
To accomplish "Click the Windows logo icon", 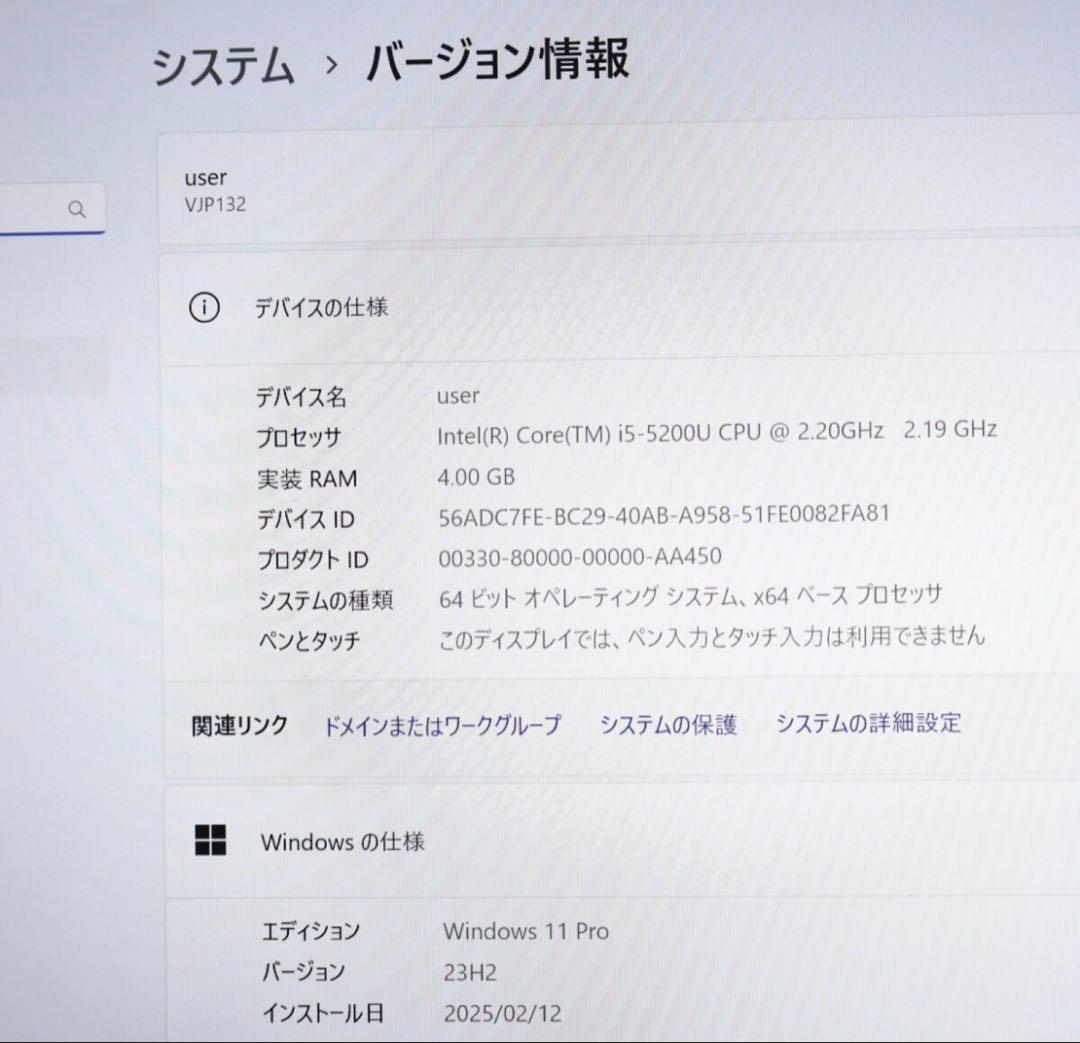I will tap(210, 840).
